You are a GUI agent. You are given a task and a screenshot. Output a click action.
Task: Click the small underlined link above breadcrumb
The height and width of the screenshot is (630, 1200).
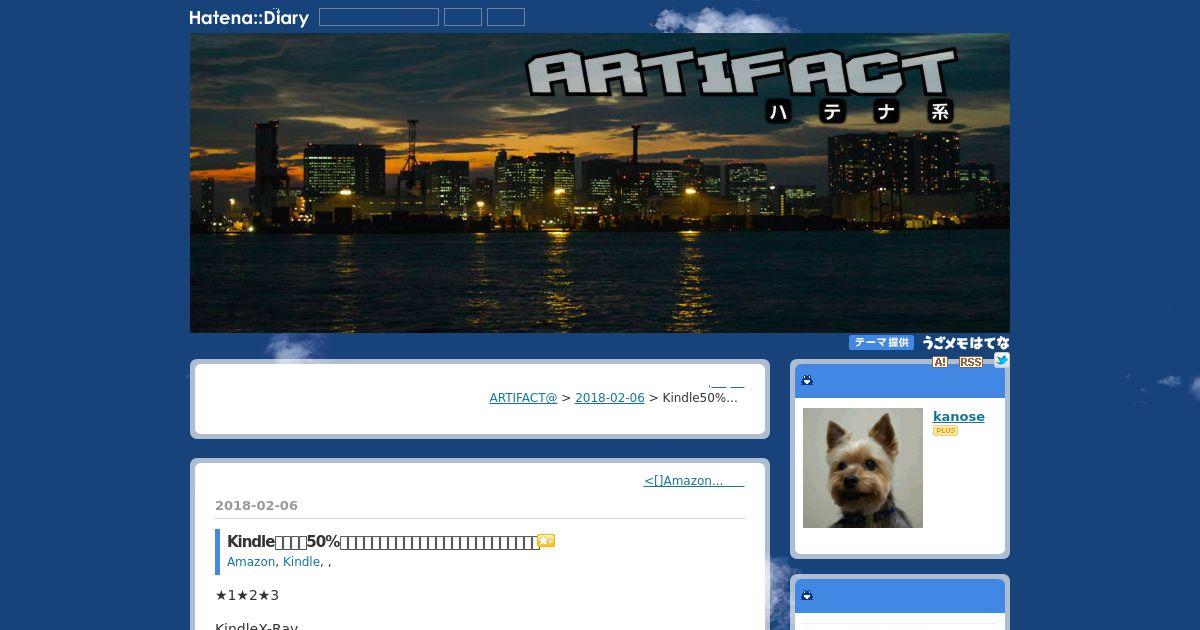point(727,385)
